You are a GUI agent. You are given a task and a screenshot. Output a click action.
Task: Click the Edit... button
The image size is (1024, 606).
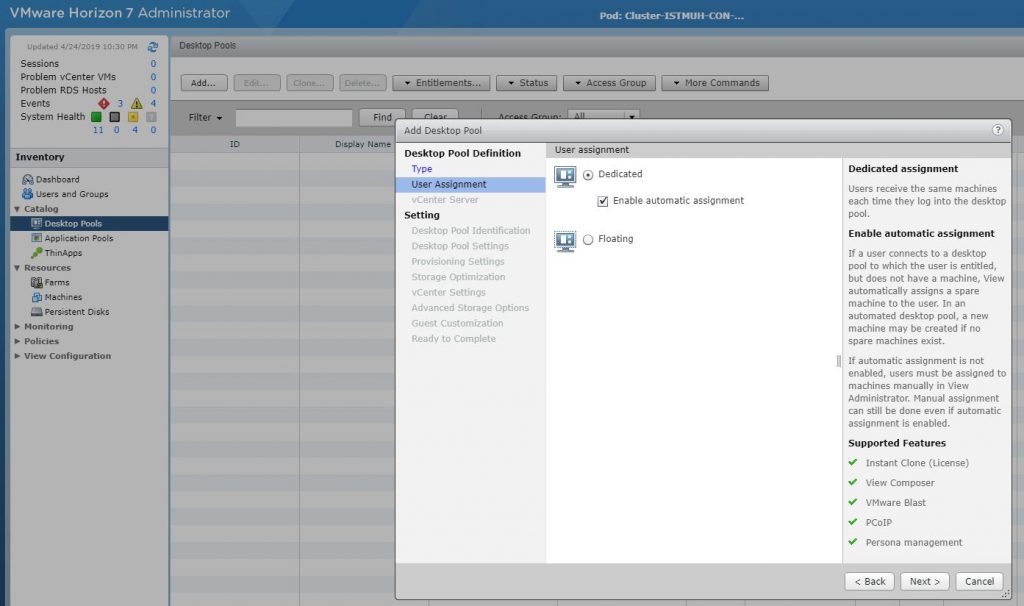click(x=257, y=83)
